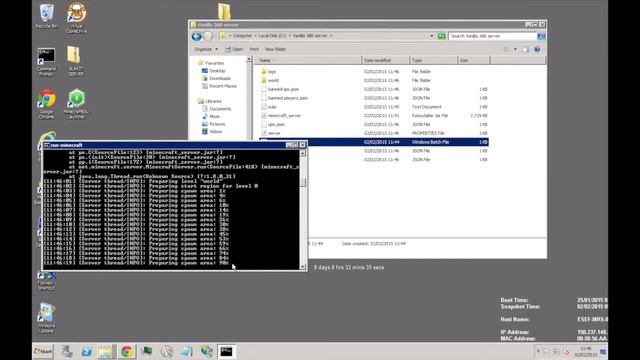Expand the arrow after Vanilla JAR server breadcrumb
Viewport: 640px width, 360px height.
[x=331, y=36]
